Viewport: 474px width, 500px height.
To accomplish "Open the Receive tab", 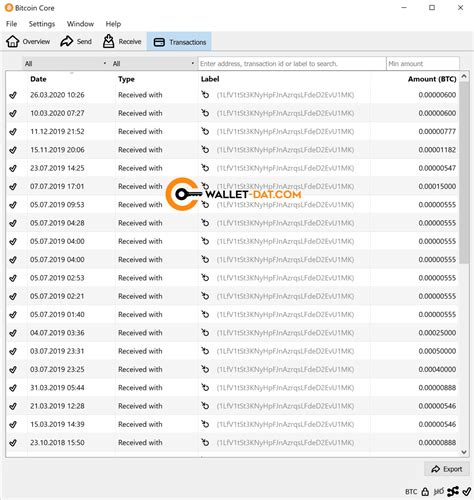I will click(x=122, y=42).
